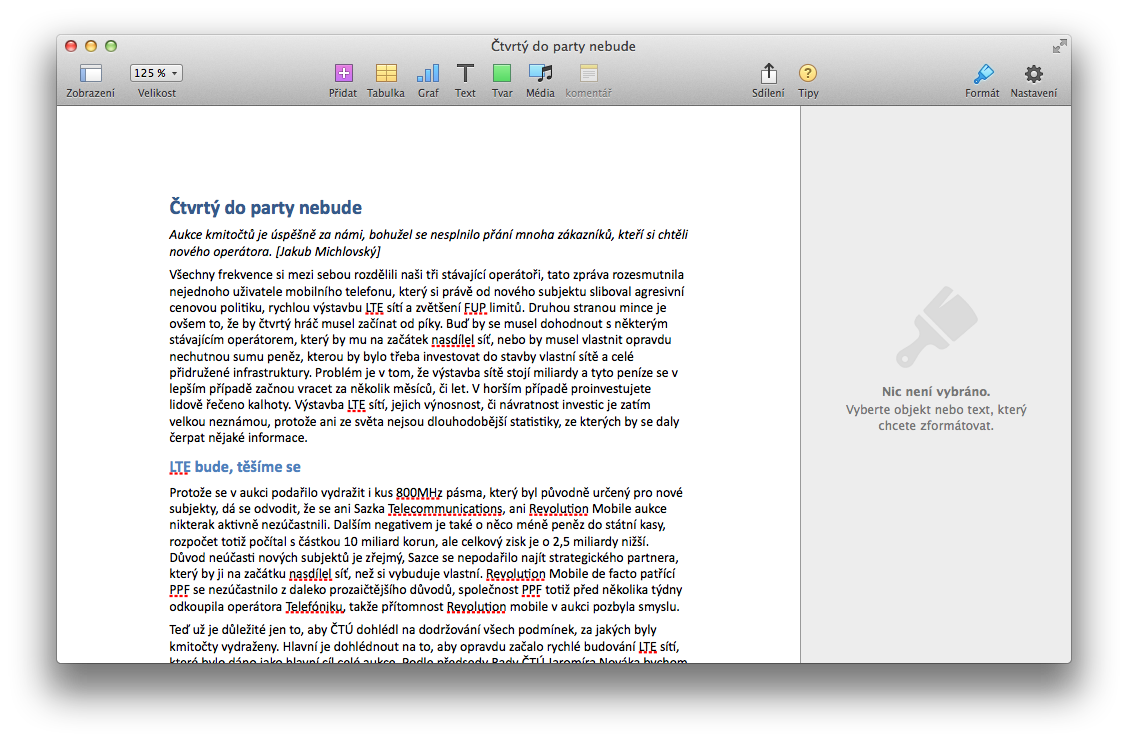Click the 'Nic není vybráno.' message
The width and height of the screenshot is (1128, 742).
[936, 392]
